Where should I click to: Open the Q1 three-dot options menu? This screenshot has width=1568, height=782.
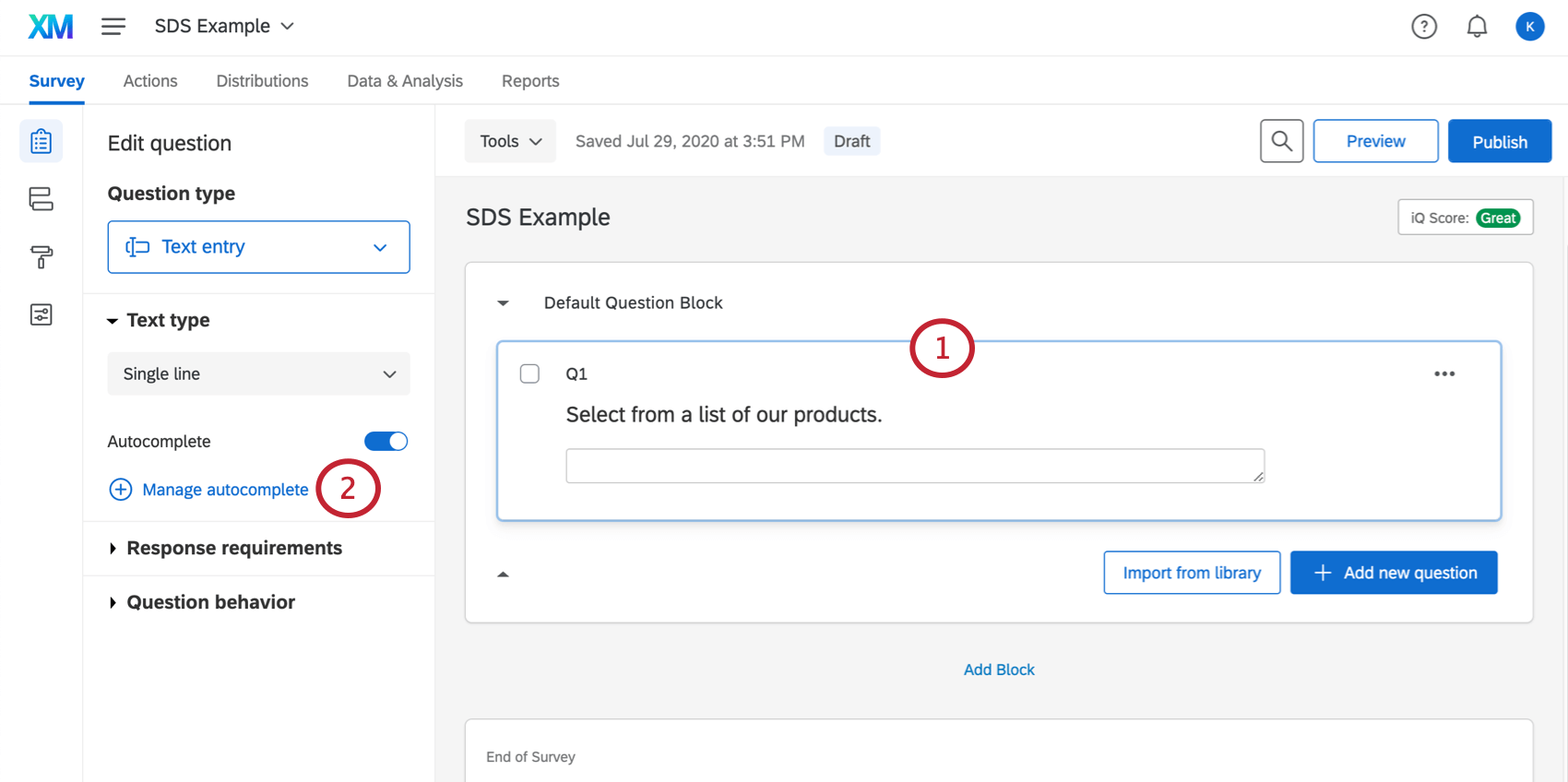(1444, 373)
